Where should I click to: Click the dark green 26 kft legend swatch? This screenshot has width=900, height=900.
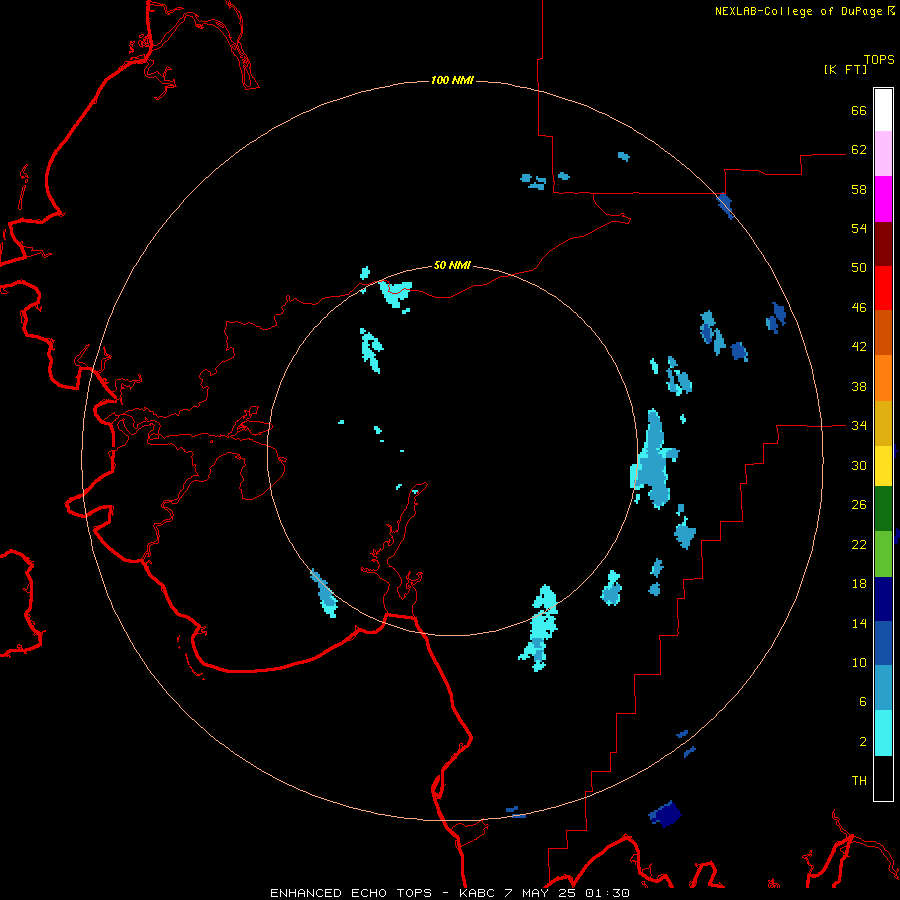pyautogui.click(x=883, y=509)
